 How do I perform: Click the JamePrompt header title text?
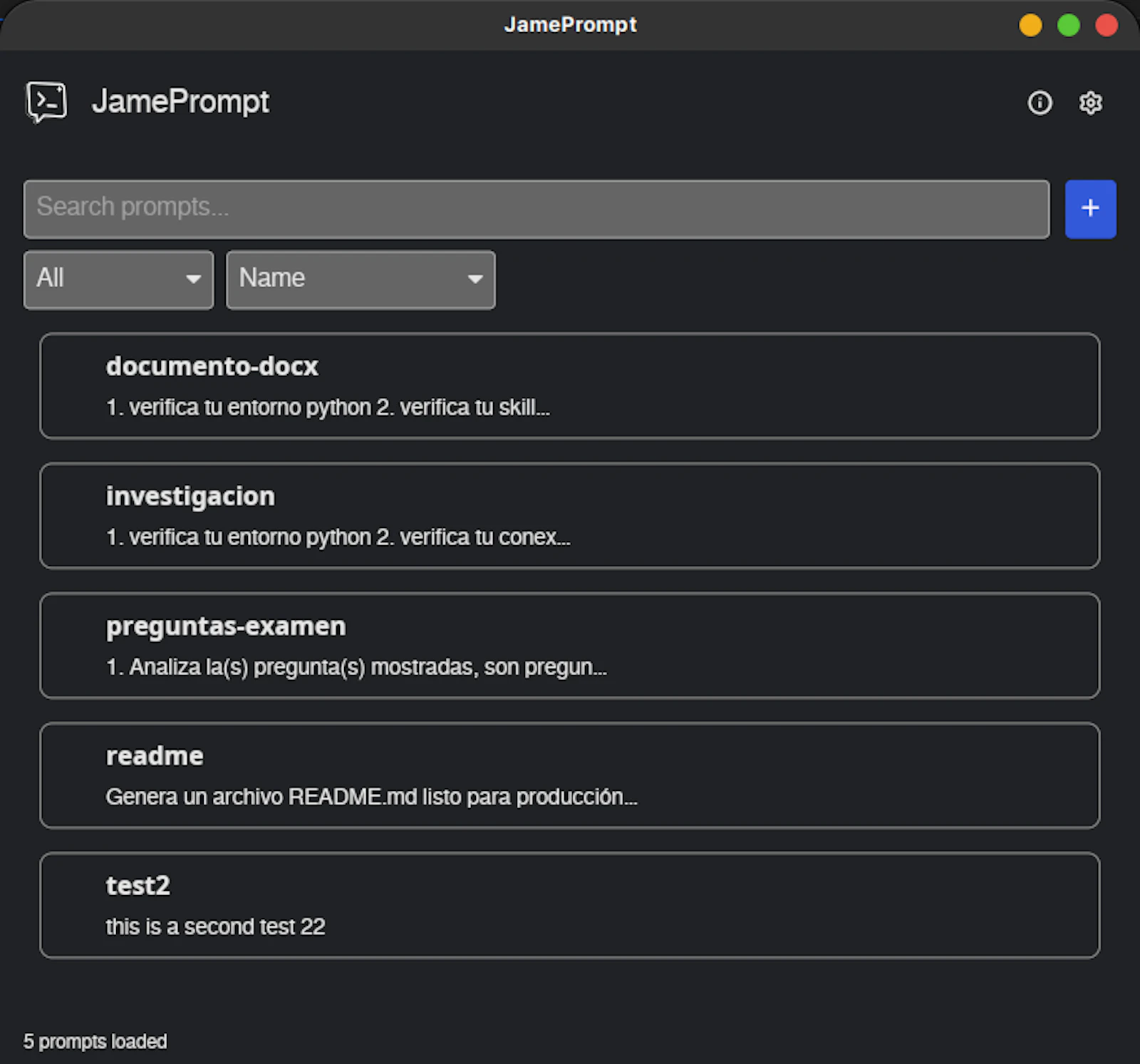(x=180, y=102)
